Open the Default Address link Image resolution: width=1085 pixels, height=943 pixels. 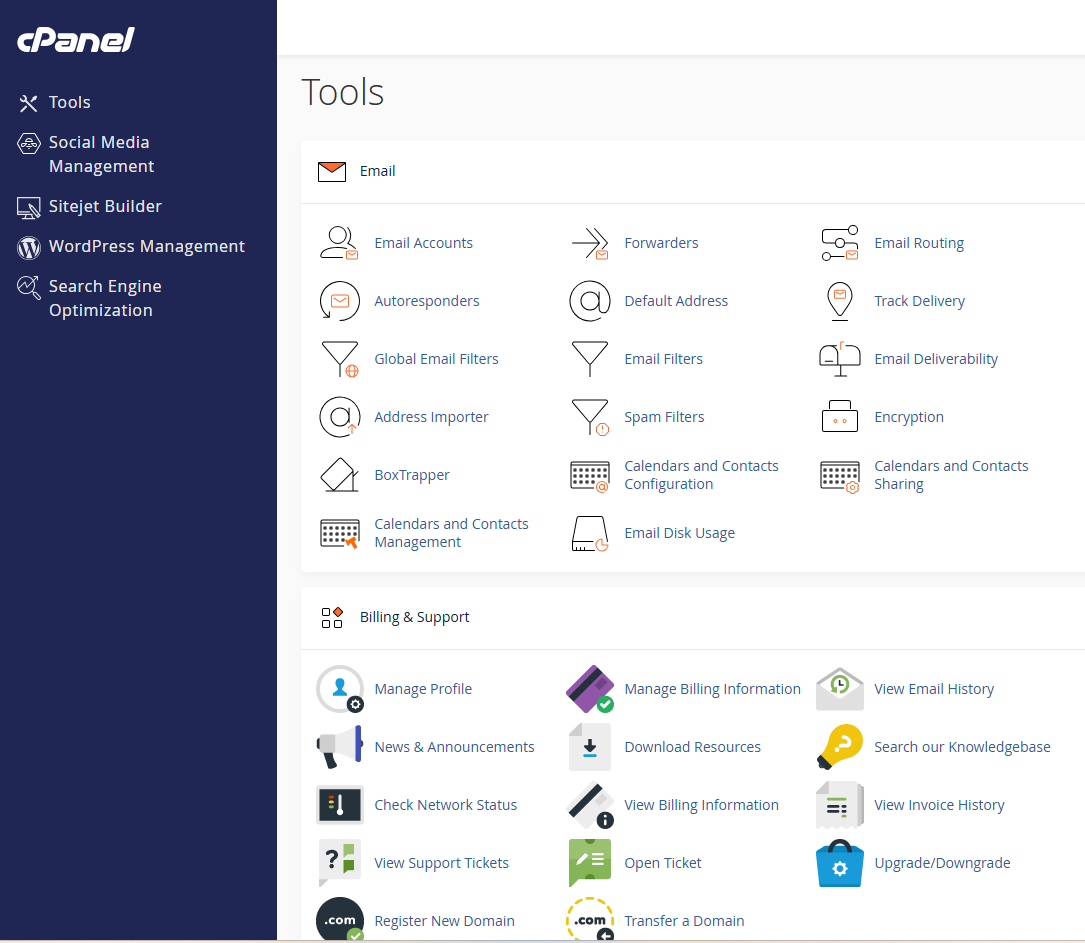676,301
